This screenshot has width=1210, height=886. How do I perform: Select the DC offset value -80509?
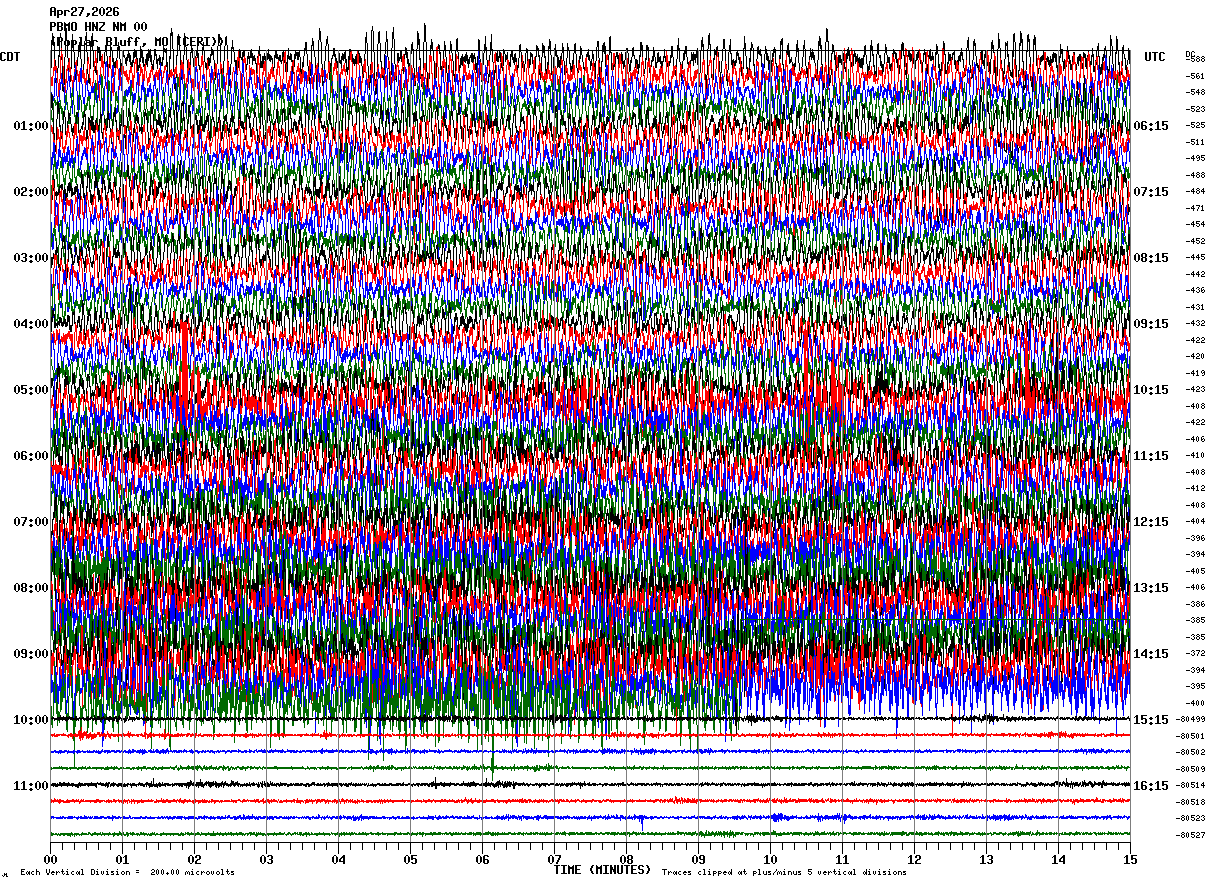point(1191,769)
